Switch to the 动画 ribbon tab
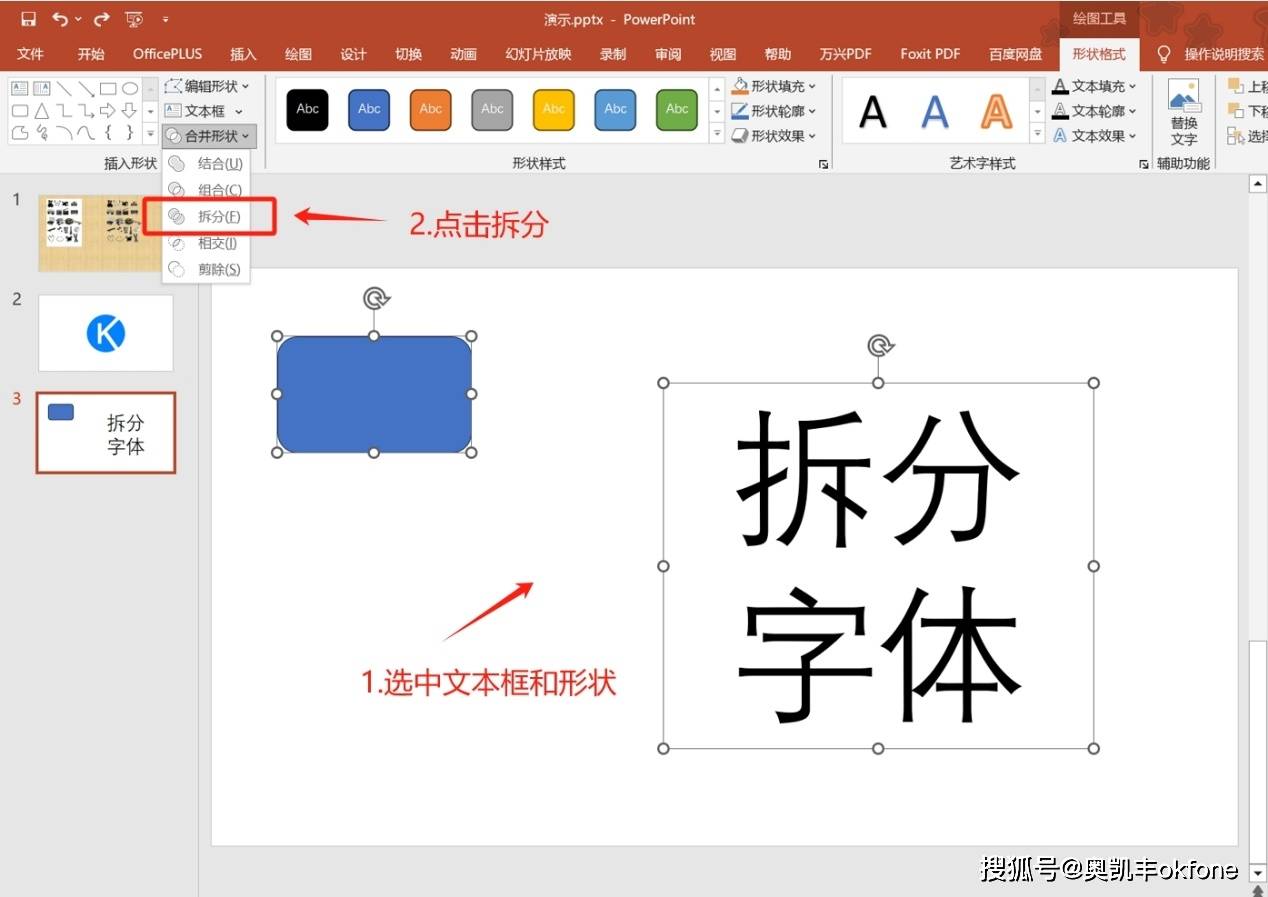Image resolution: width=1268 pixels, height=897 pixels. [463, 54]
